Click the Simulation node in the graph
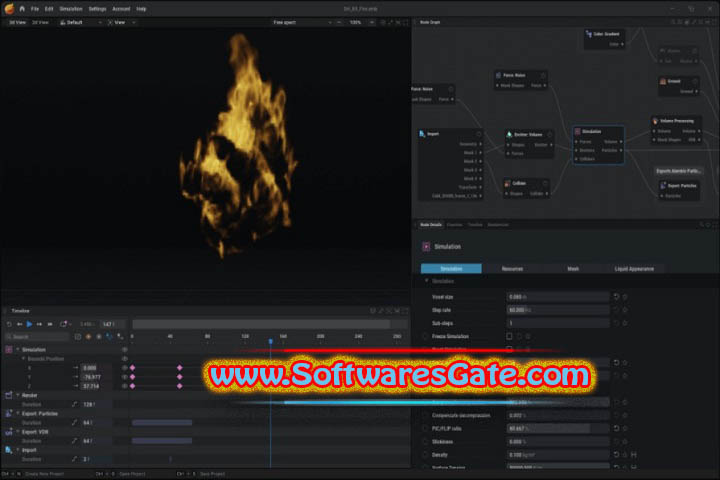This screenshot has height=480, width=720. [x=599, y=131]
